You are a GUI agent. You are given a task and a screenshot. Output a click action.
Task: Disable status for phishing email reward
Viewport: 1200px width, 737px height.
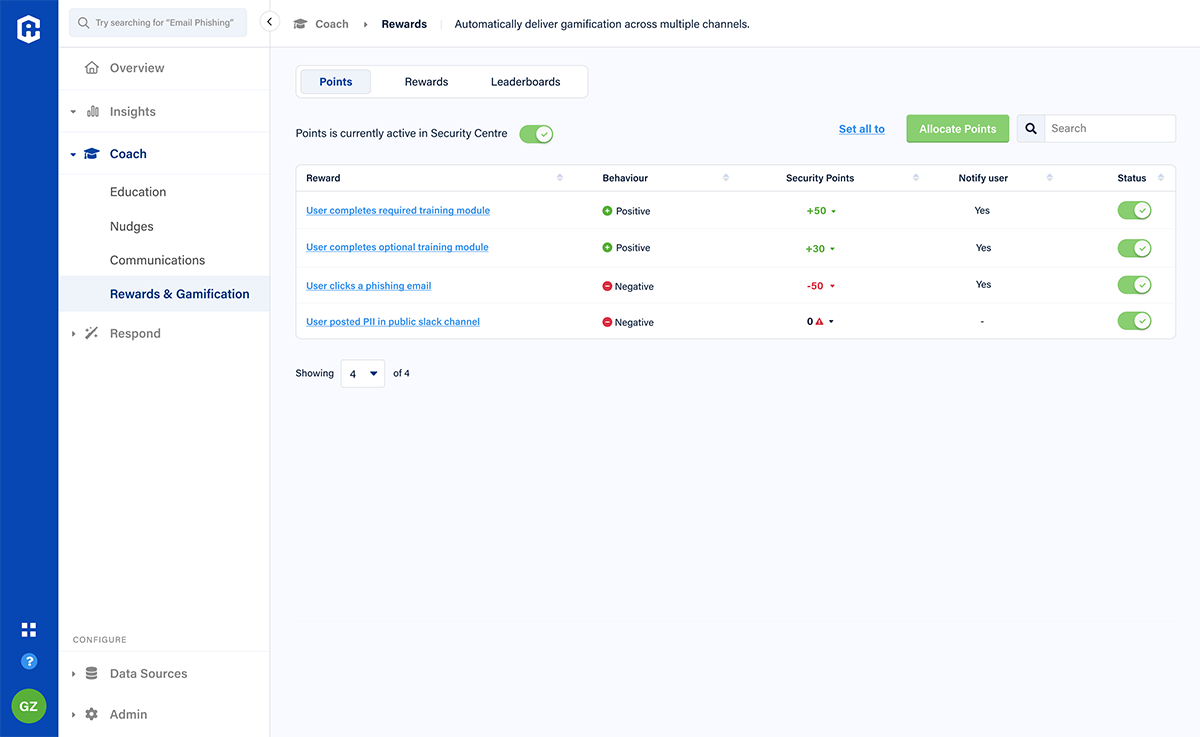1134,285
